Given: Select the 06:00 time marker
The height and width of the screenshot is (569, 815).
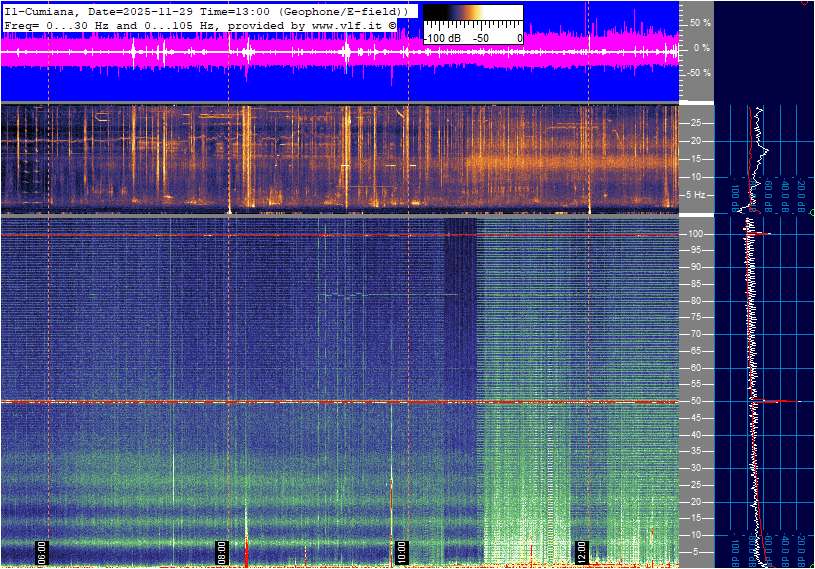Looking at the screenshot, I should pos(42,550).
